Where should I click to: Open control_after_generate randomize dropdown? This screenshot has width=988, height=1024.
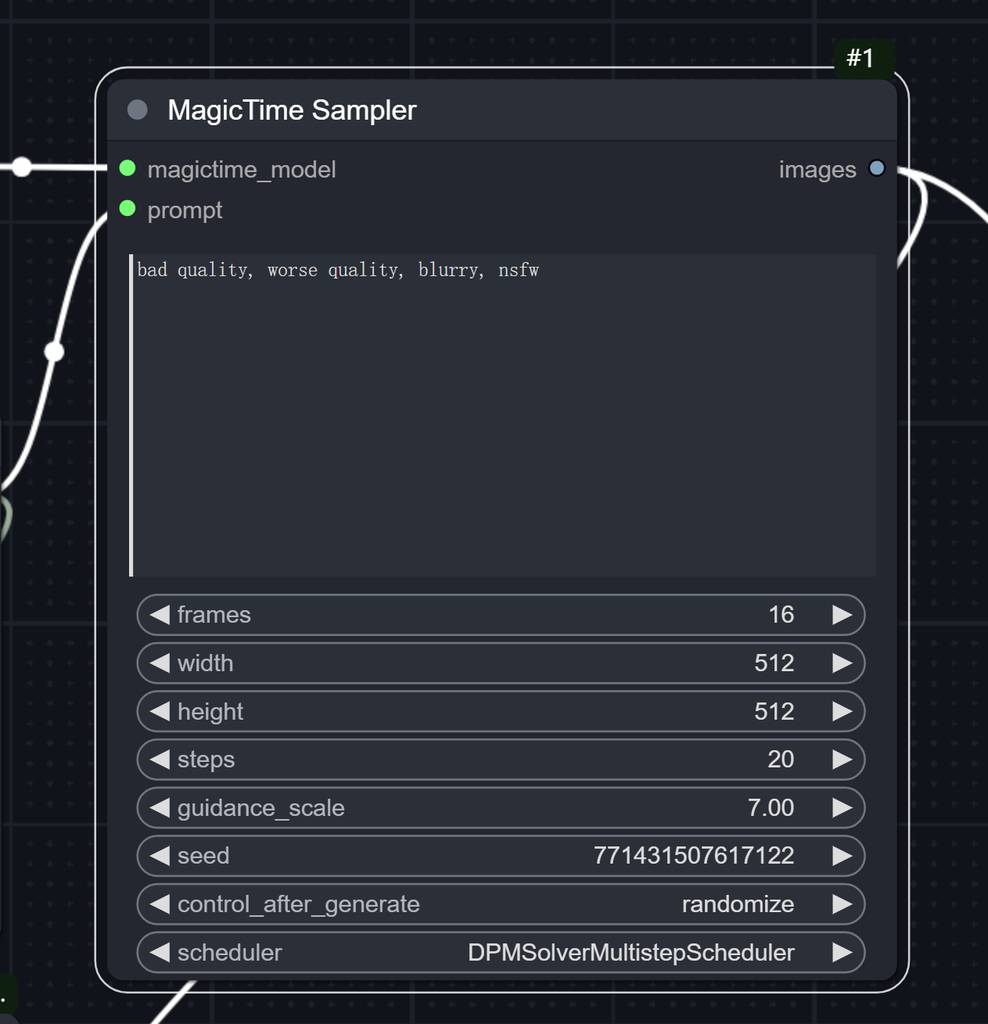[737, 904]
